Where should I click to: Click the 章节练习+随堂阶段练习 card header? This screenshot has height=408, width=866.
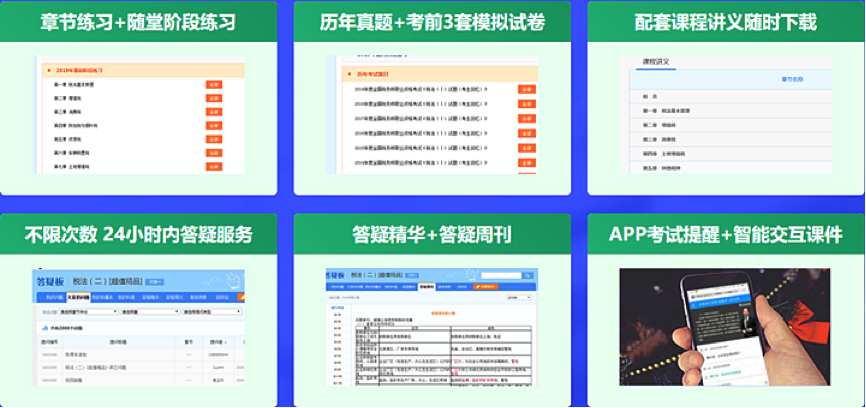(x=138, y=22)
